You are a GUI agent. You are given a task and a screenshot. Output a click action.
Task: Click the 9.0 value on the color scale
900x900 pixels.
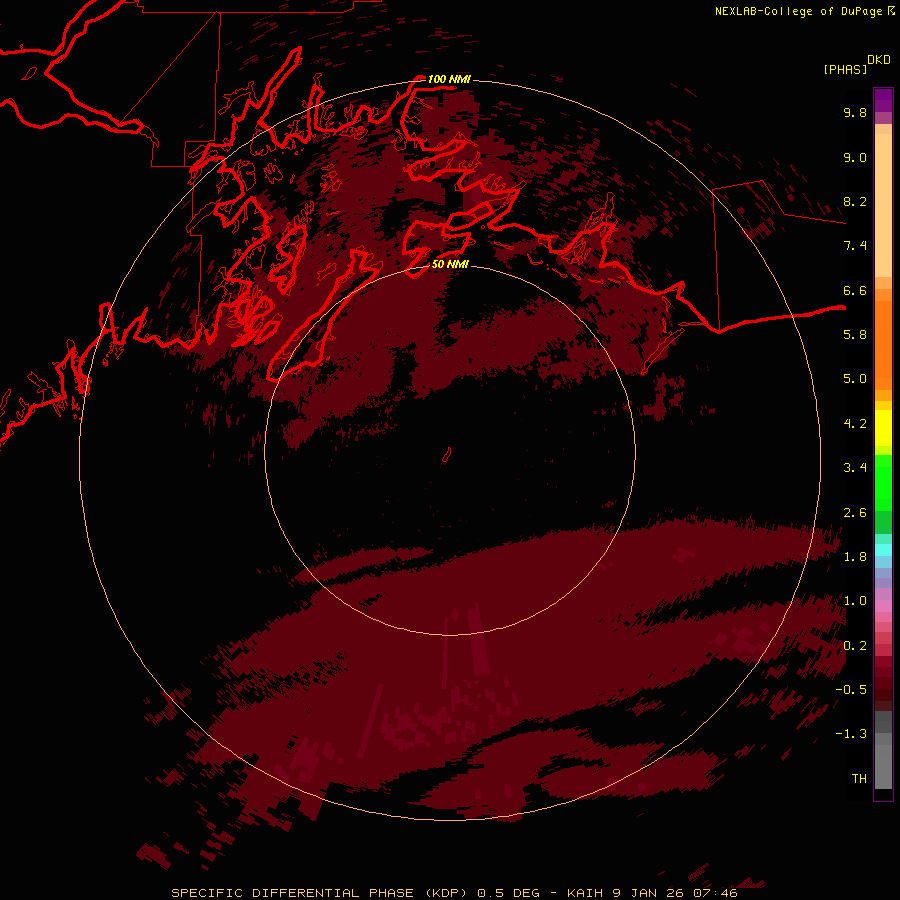click(855, 157)
